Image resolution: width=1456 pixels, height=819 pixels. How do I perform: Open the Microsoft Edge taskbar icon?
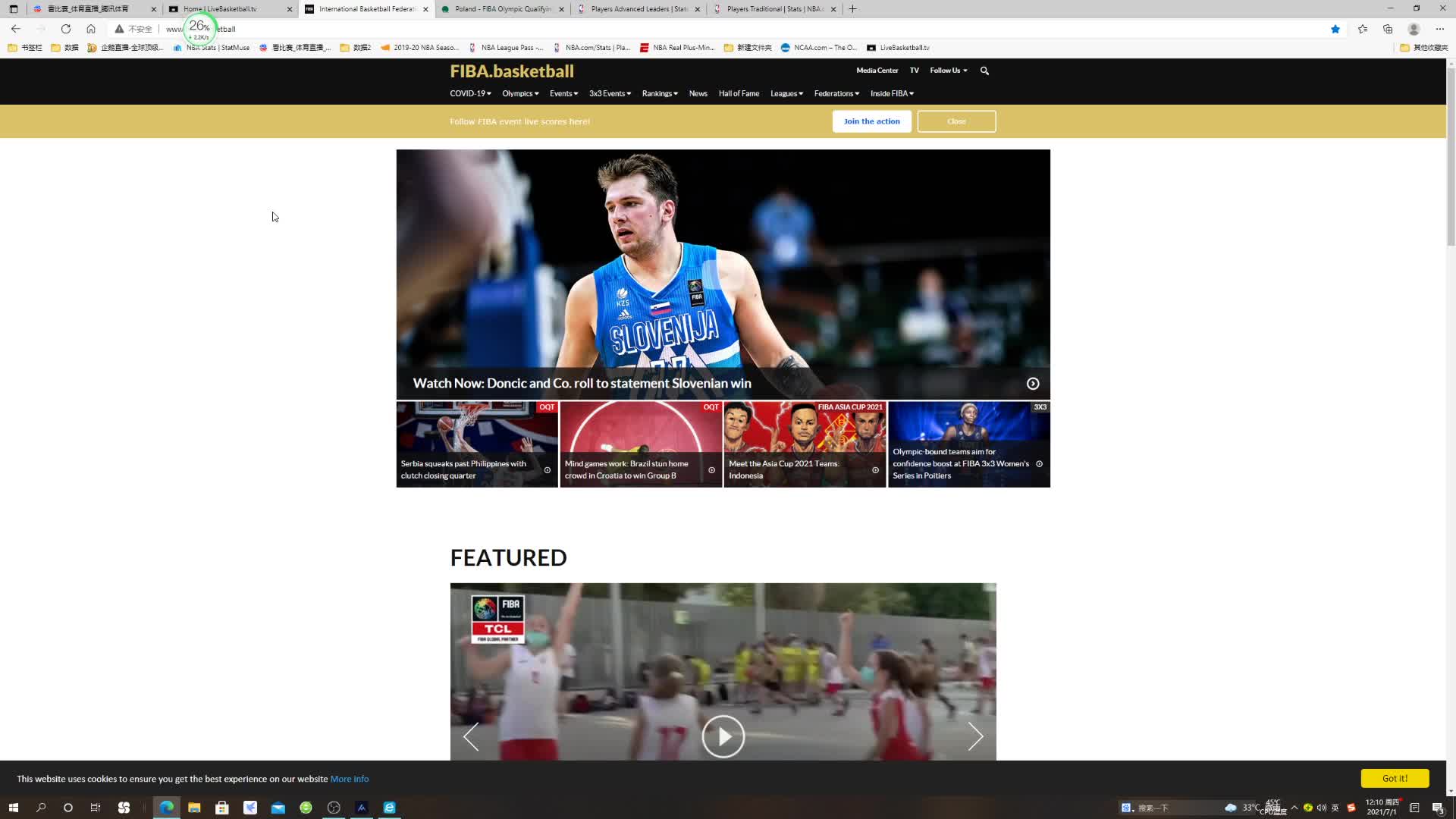coord(167,808)
